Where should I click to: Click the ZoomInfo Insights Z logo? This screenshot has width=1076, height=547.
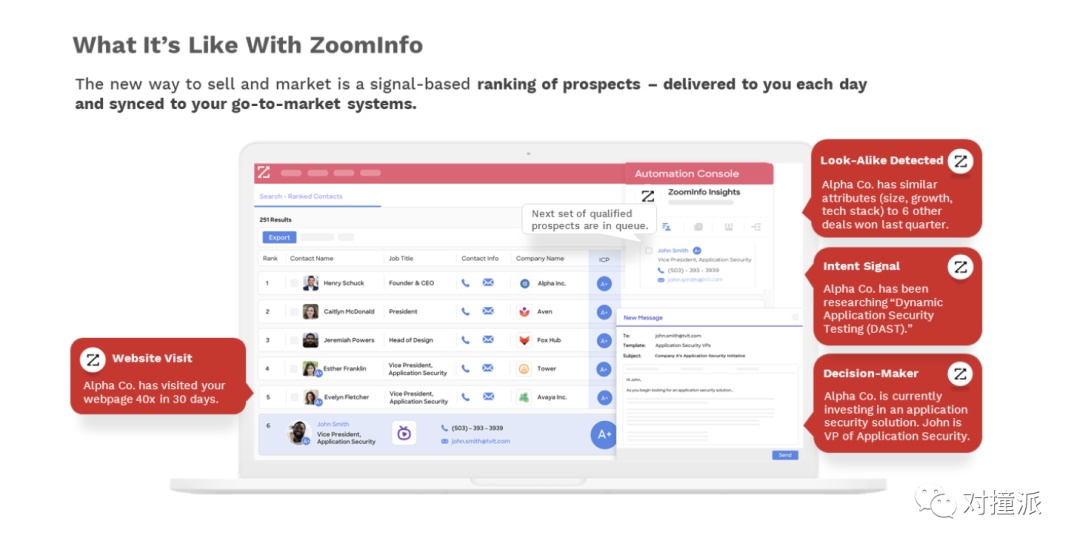pyautogui.click(x=648, y=196)
